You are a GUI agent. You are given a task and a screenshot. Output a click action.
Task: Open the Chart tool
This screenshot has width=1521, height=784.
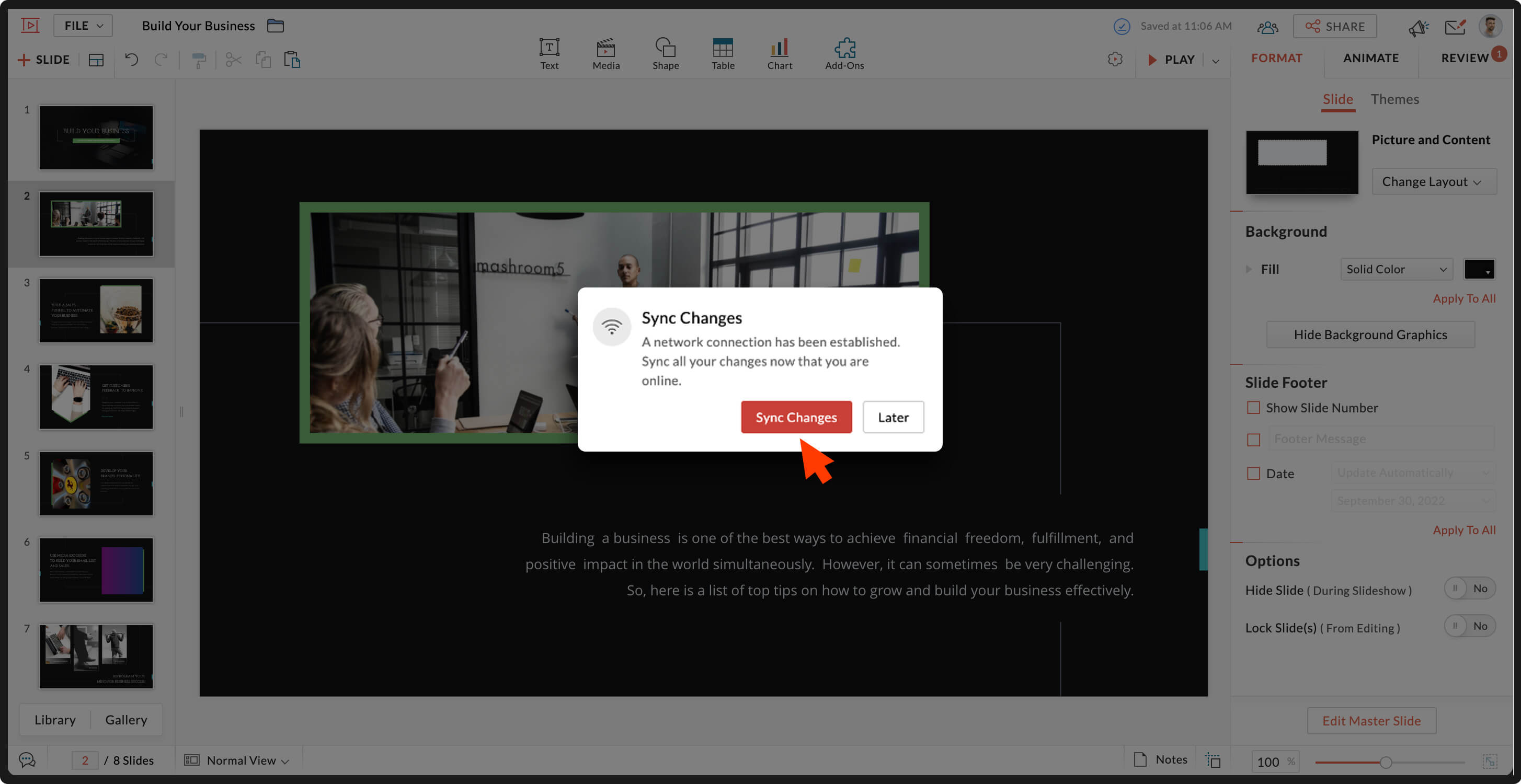coord(780,54)
